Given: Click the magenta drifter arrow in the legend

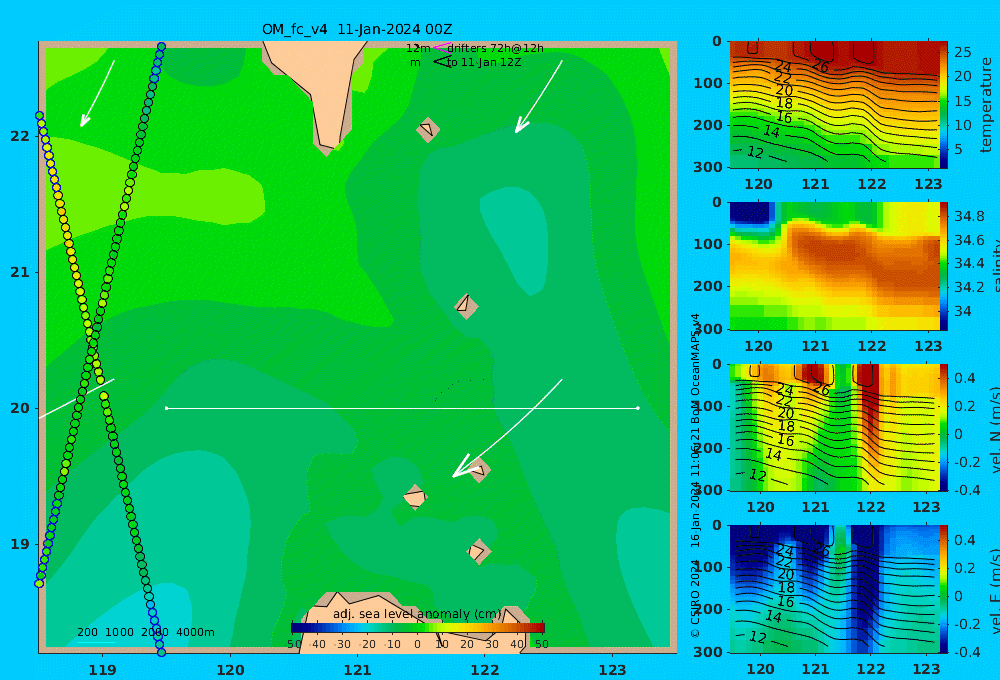Looking at the screenshot, I should point(441,47).
